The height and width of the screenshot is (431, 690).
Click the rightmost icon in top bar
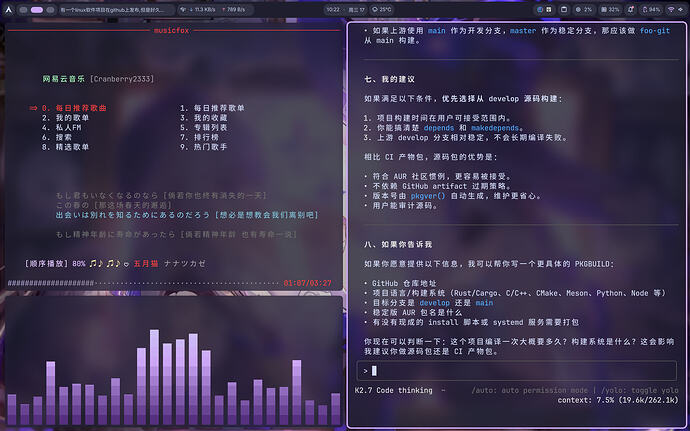681,10
